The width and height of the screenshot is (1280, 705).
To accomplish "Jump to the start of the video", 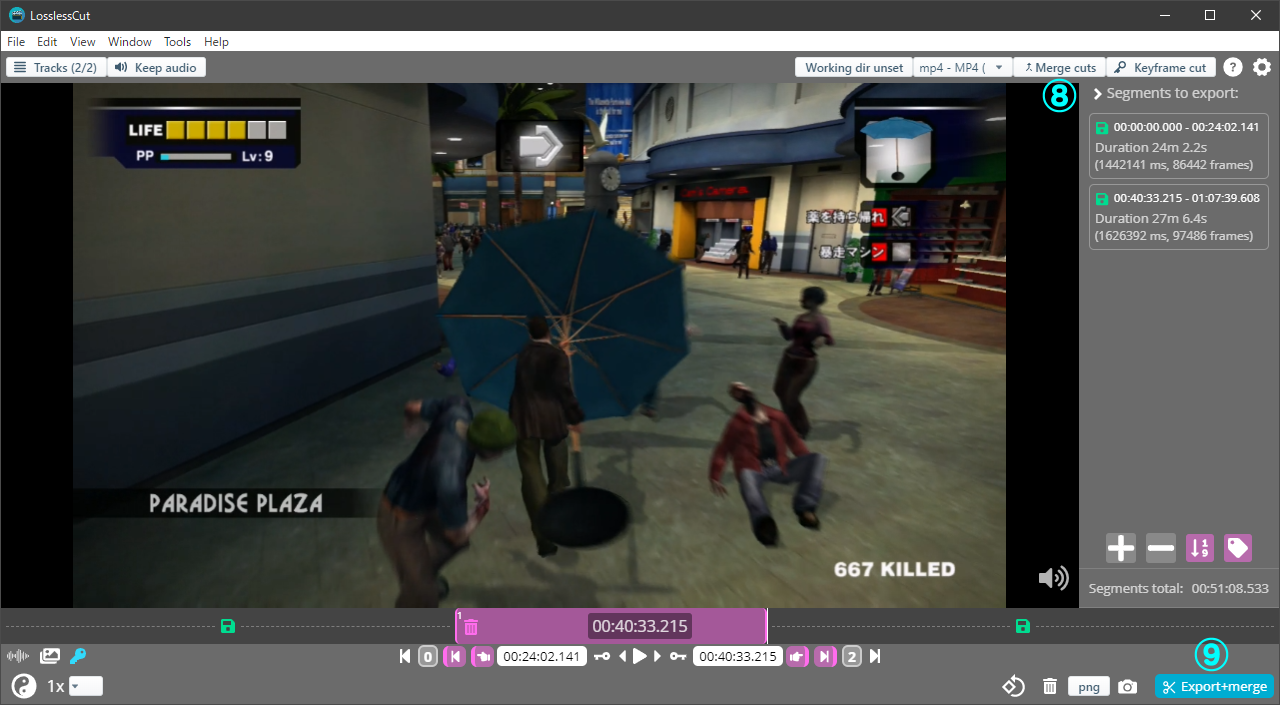I will click(x=404, y=656).
